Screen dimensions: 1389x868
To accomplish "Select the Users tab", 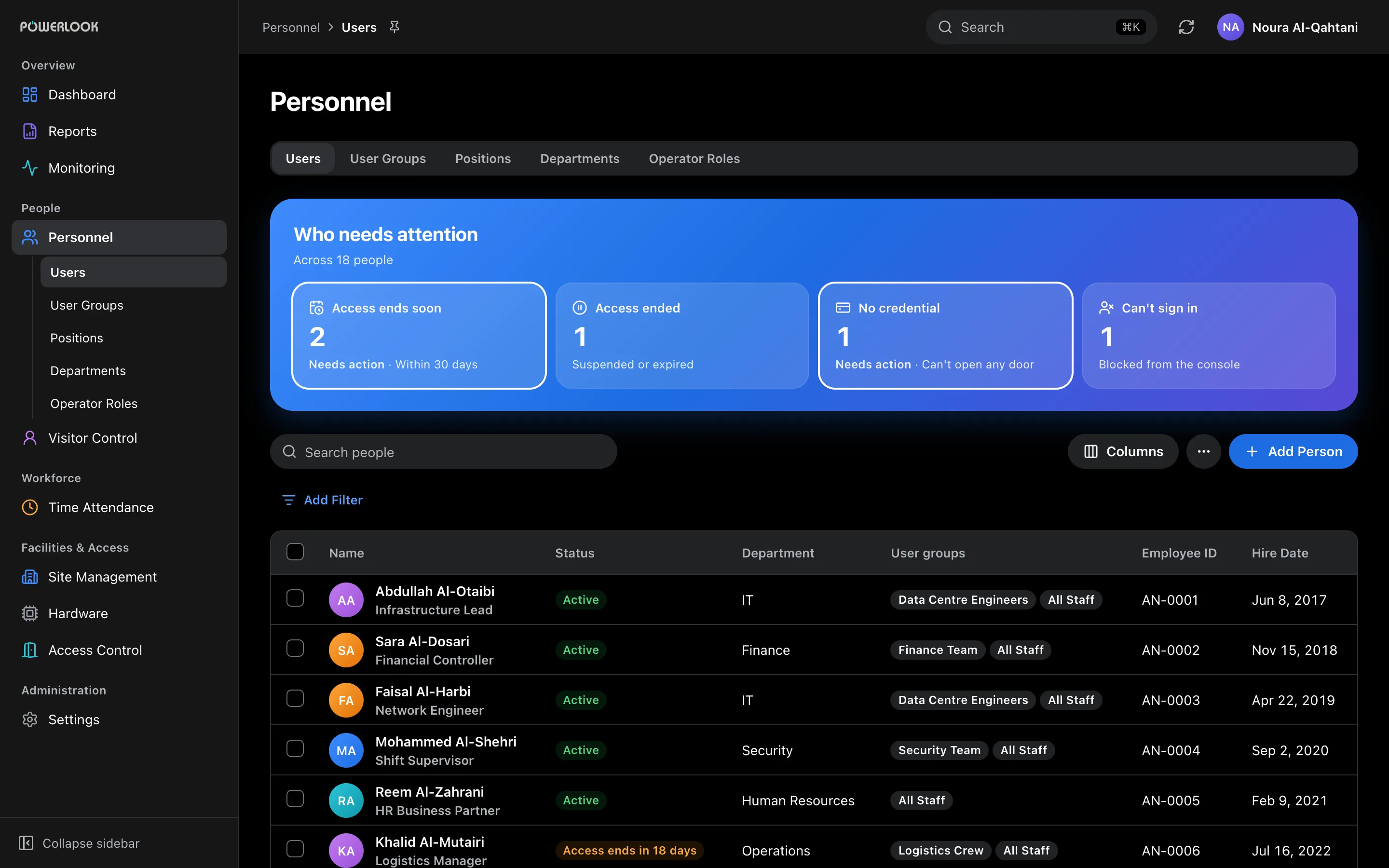I will coord(303,159).
